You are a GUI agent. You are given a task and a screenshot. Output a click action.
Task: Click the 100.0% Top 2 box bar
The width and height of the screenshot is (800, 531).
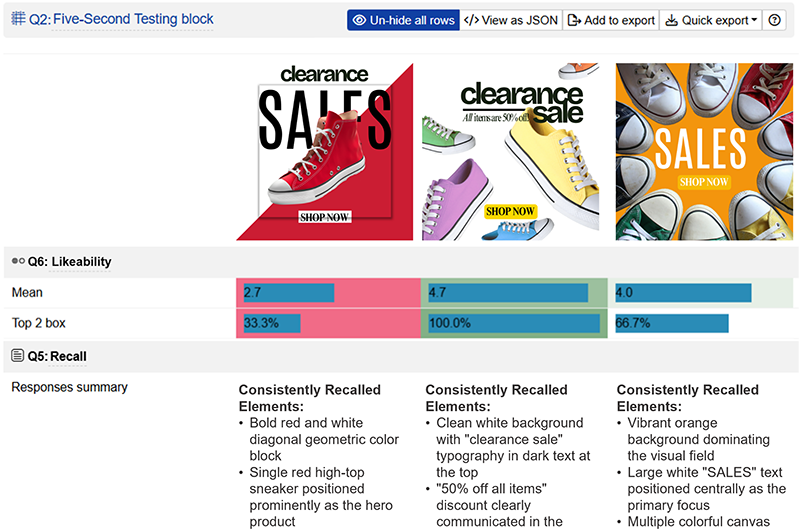514,323
